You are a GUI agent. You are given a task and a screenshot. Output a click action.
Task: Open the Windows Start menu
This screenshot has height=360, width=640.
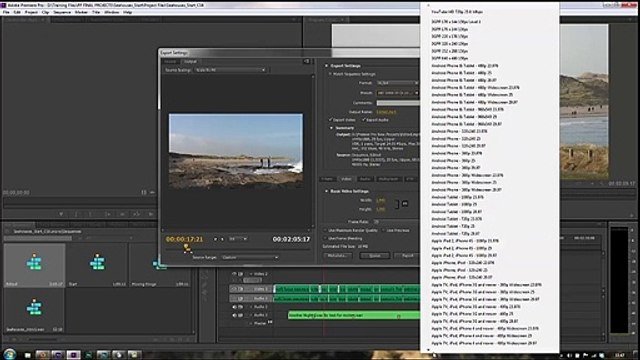tap(9, 354)
